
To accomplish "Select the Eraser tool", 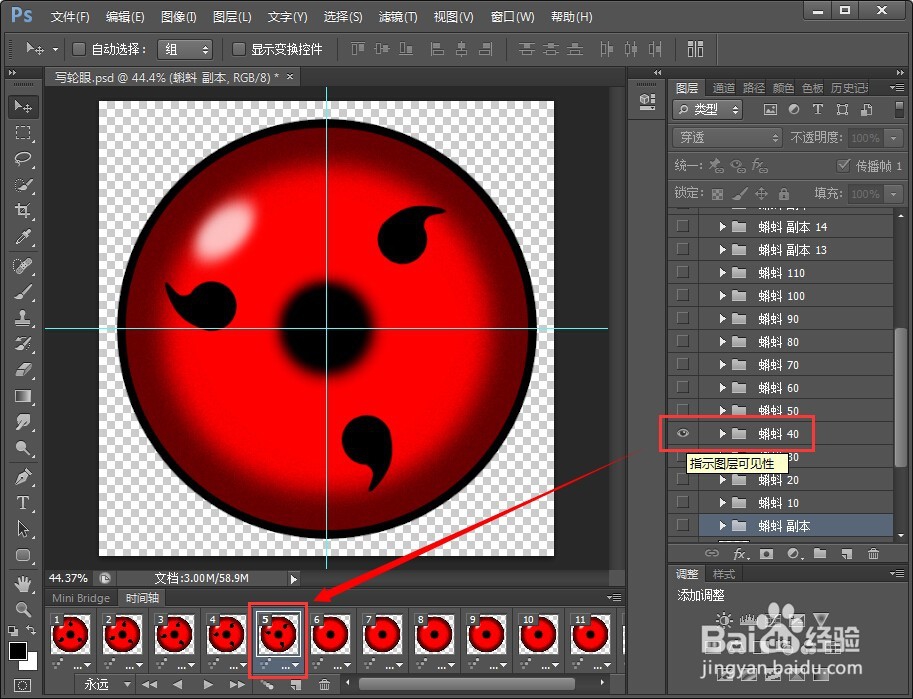I will click(23, 370).
